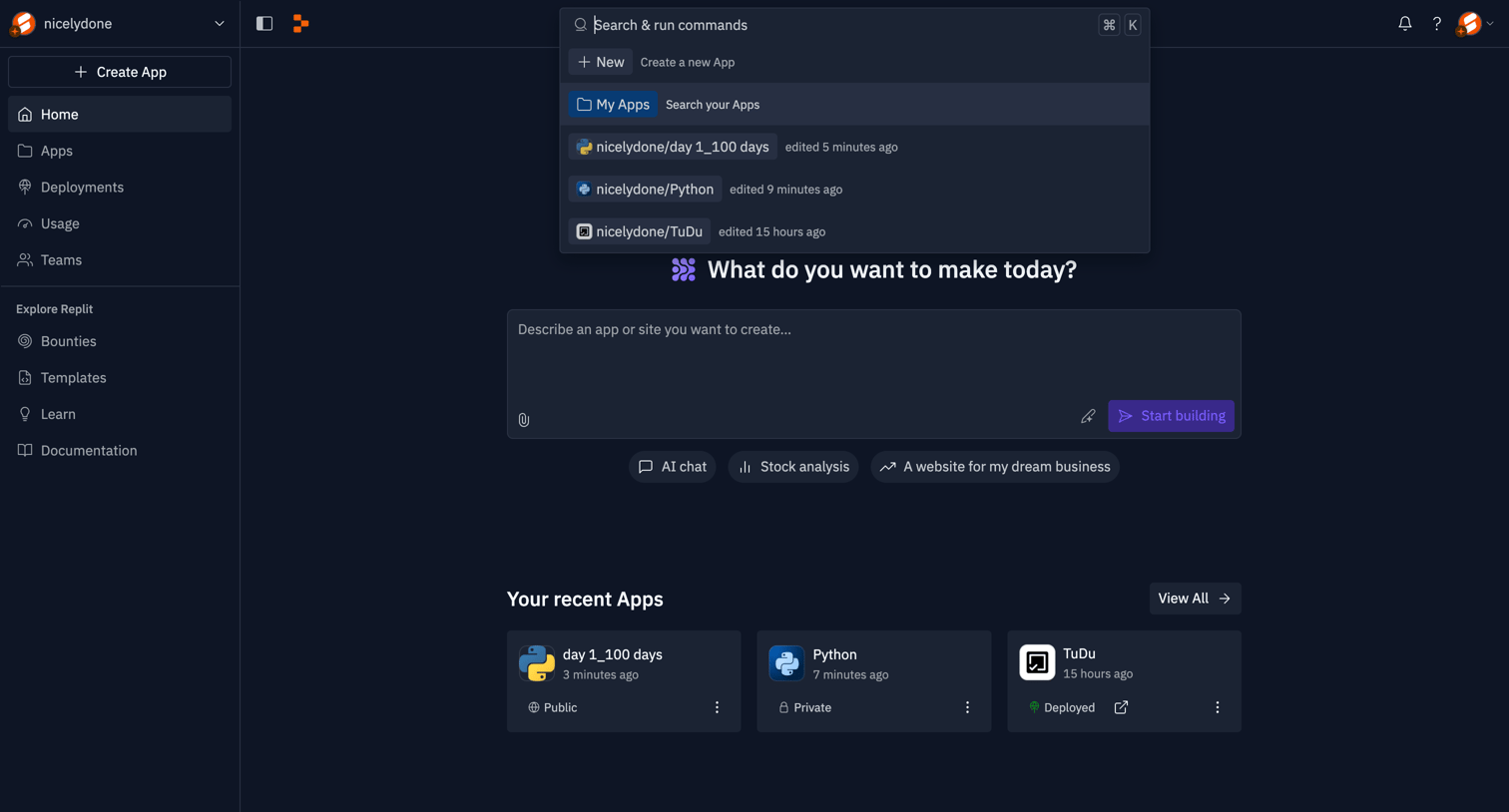This screenshot has height=812, width=1509.
Task: Open nicelydone/Python search result
Action: (854, 190)
